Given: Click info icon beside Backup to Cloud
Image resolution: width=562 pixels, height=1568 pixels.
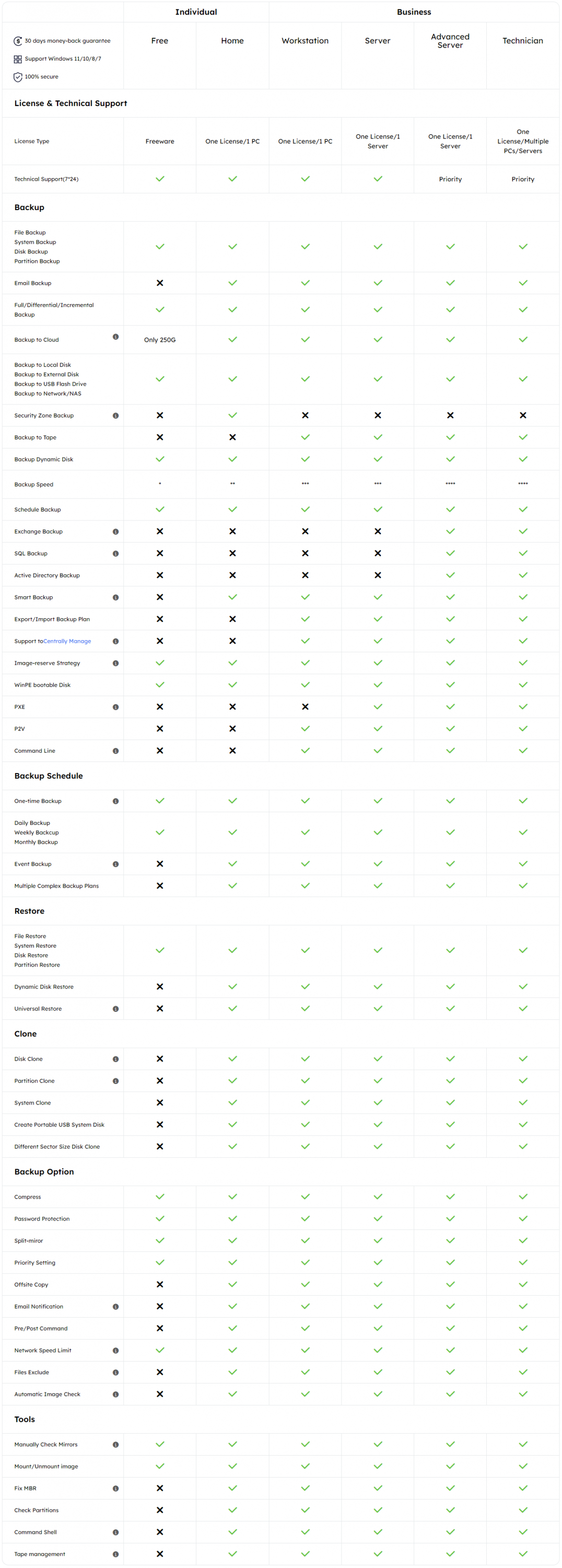Looking at the screenshot, I should pyautogui.click(x=115, y=337).
